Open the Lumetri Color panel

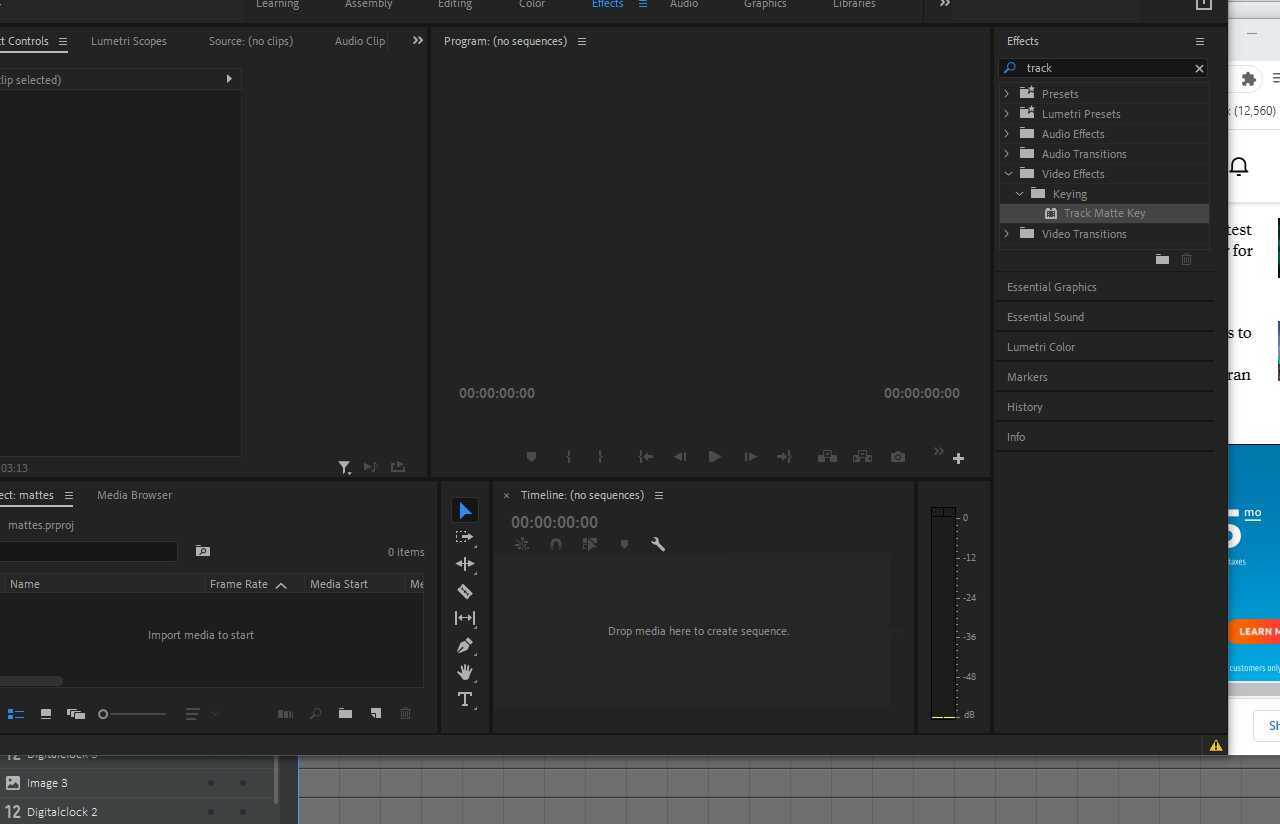click(1040, 347)
